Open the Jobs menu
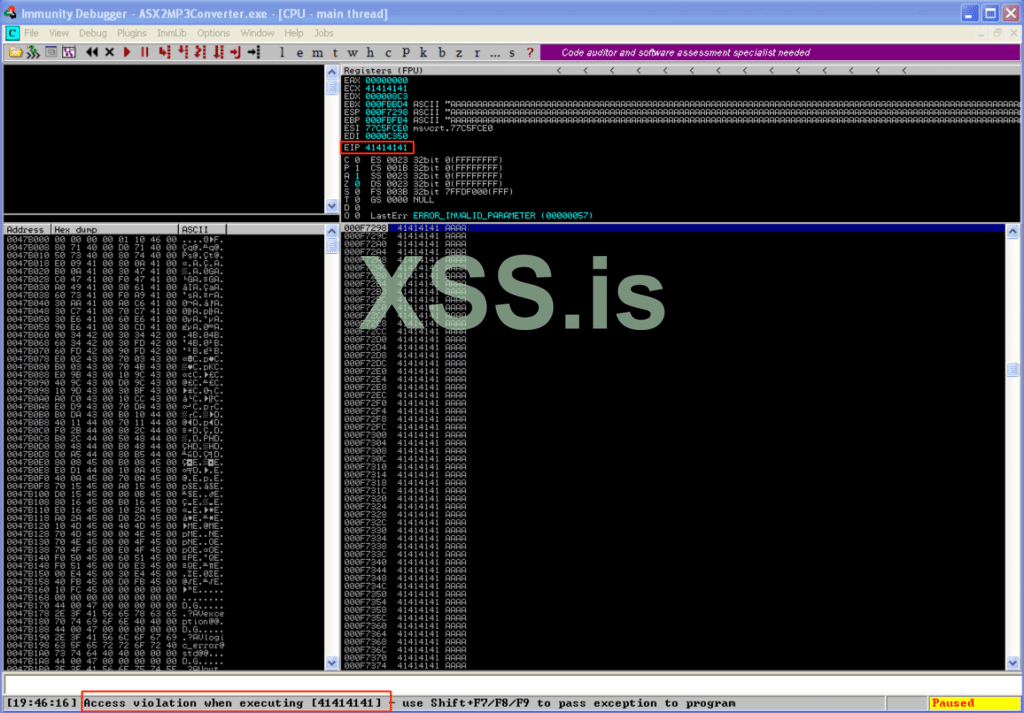The height and width of the screenshot is (713, 1024). [324, 33]
